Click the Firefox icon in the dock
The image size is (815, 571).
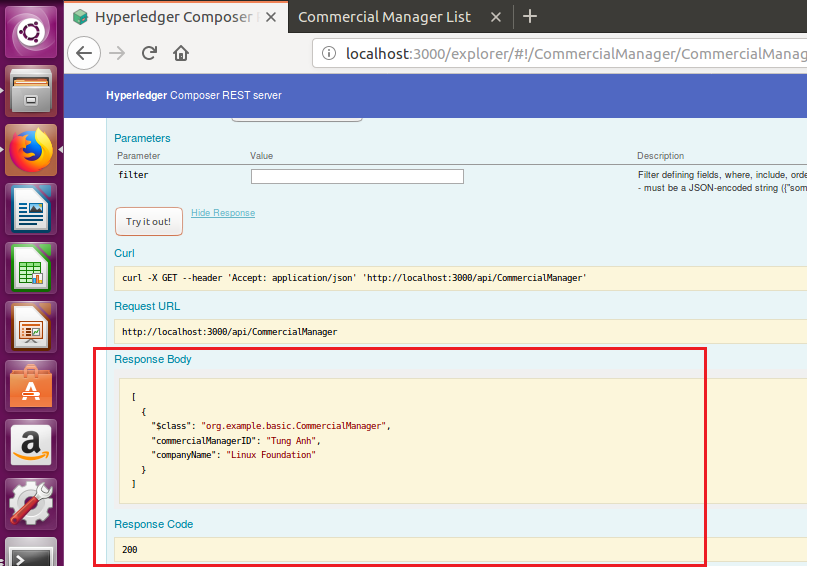[31, 150]
